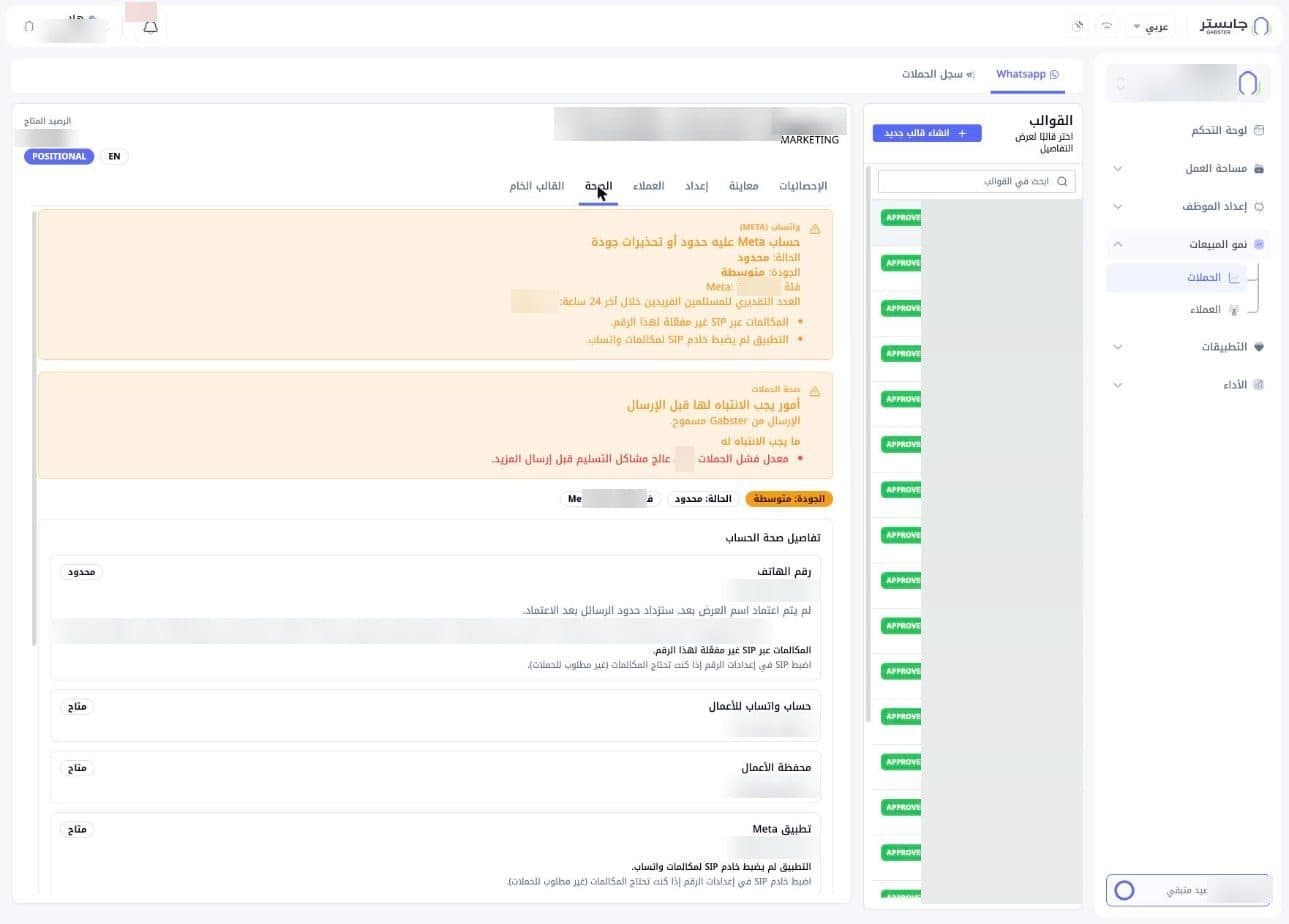Image resolution: width=1289 pixels, height=924 pixels.
Task: Click the الجودة: متوسطة quality badge
Action: [789, 498]
